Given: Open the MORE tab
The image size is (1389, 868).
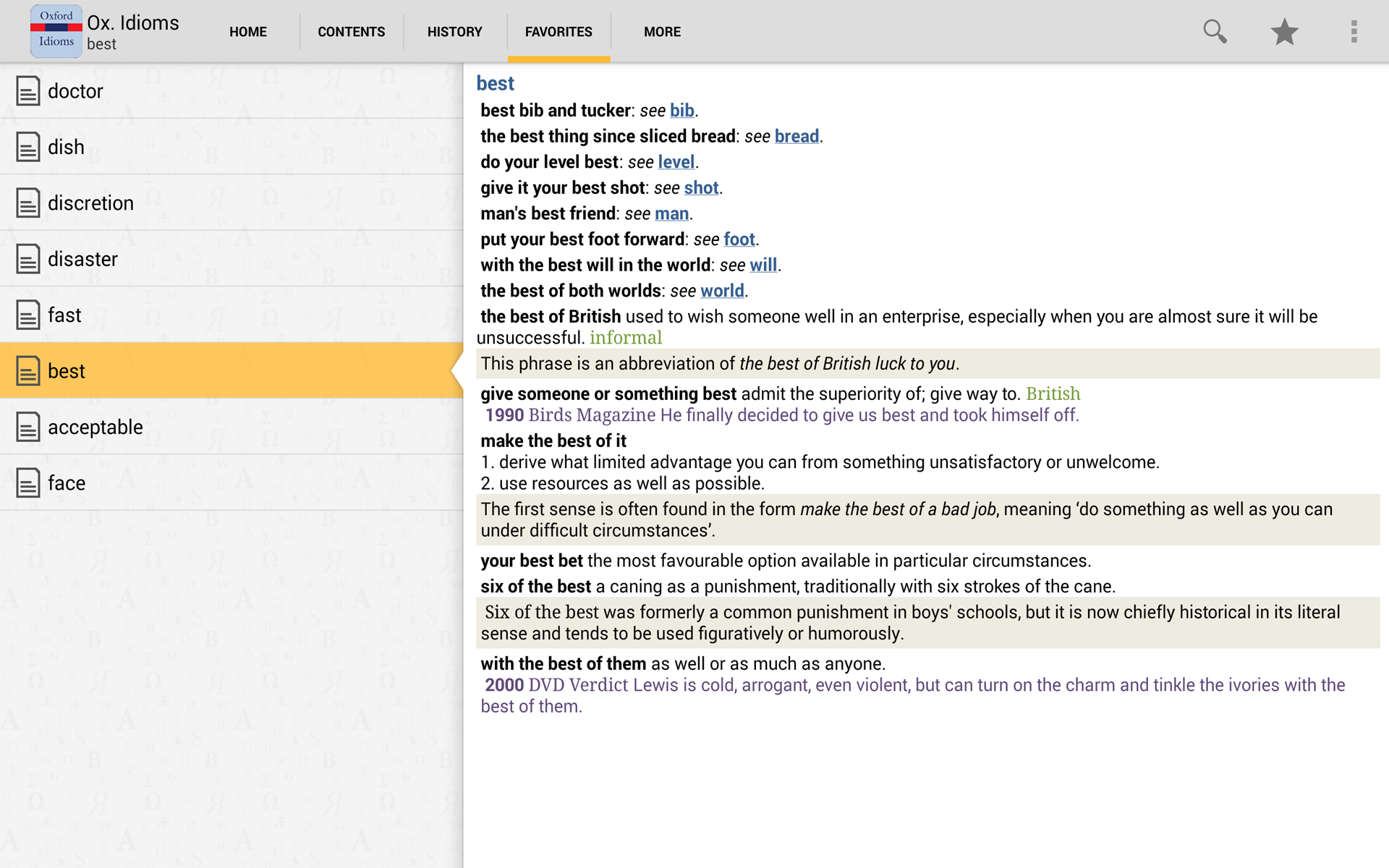Looking at the screenshot, I should (662, 31).
